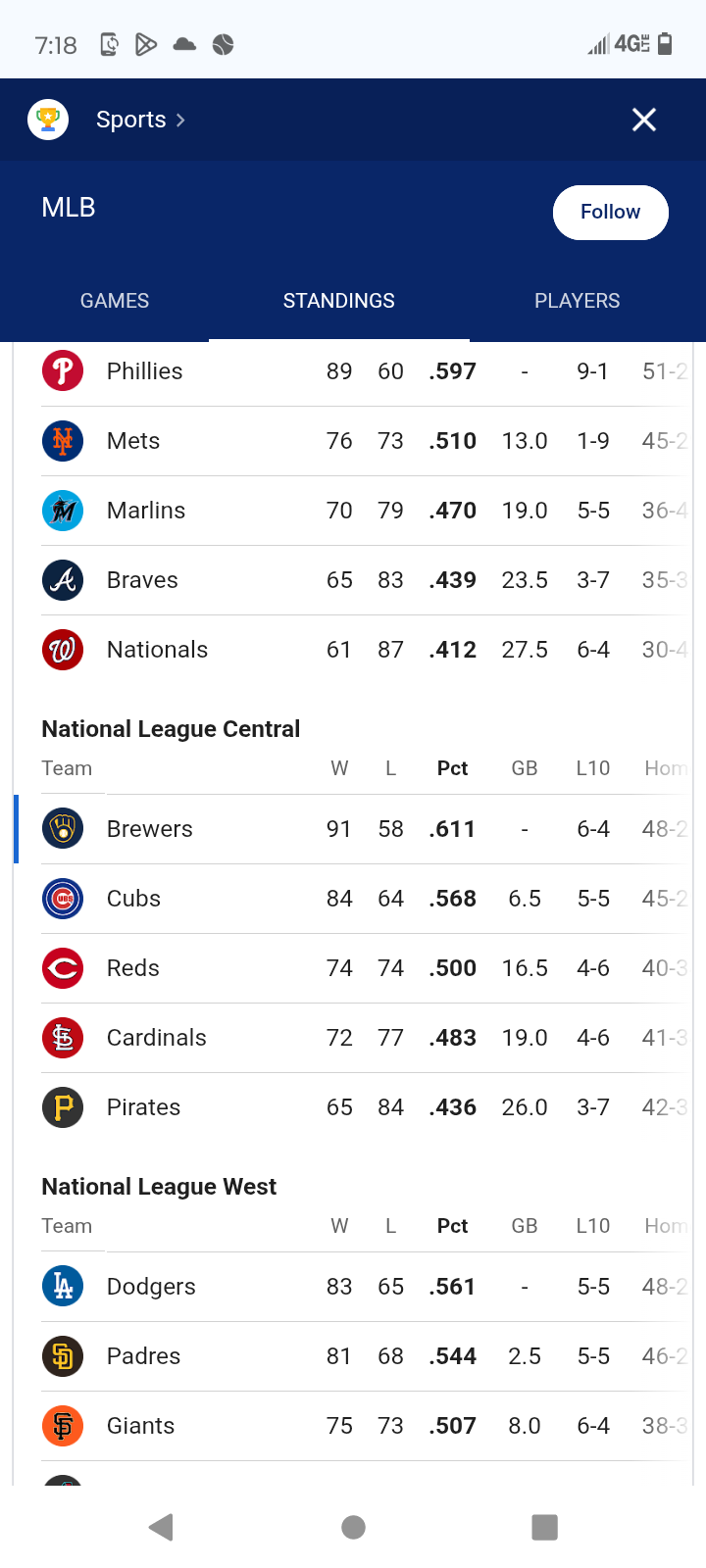This screenshot has height=1568, width=706.
Task: Select the Cubs logo icon
Action: (63, 899)
